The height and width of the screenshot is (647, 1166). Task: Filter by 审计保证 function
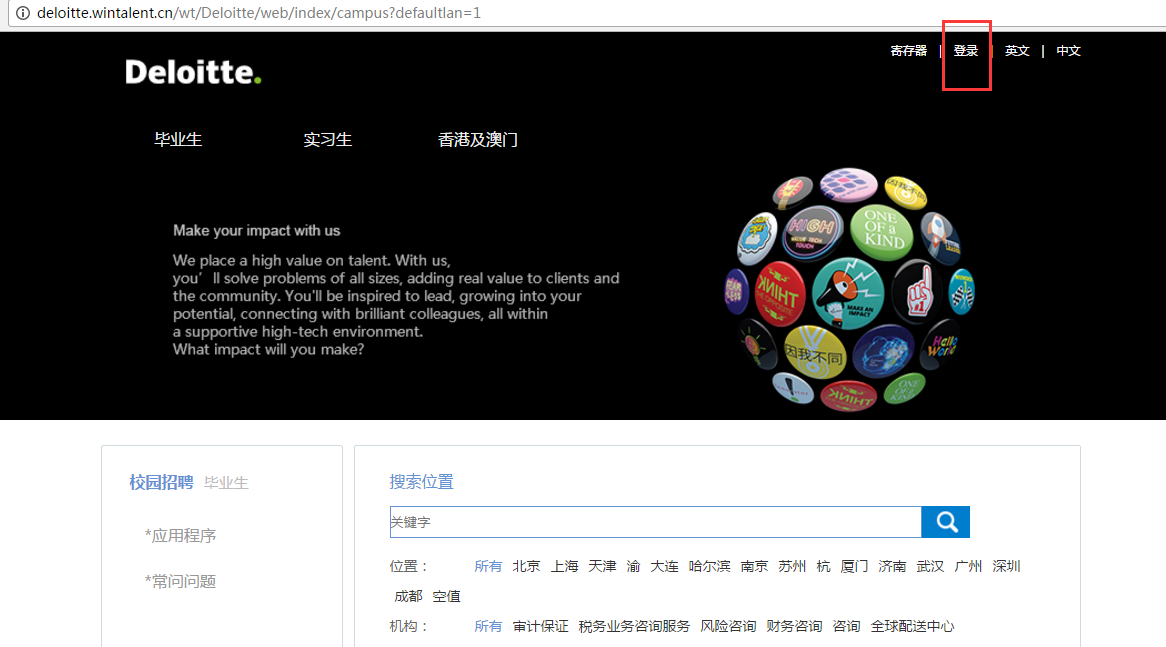(540, 626)
